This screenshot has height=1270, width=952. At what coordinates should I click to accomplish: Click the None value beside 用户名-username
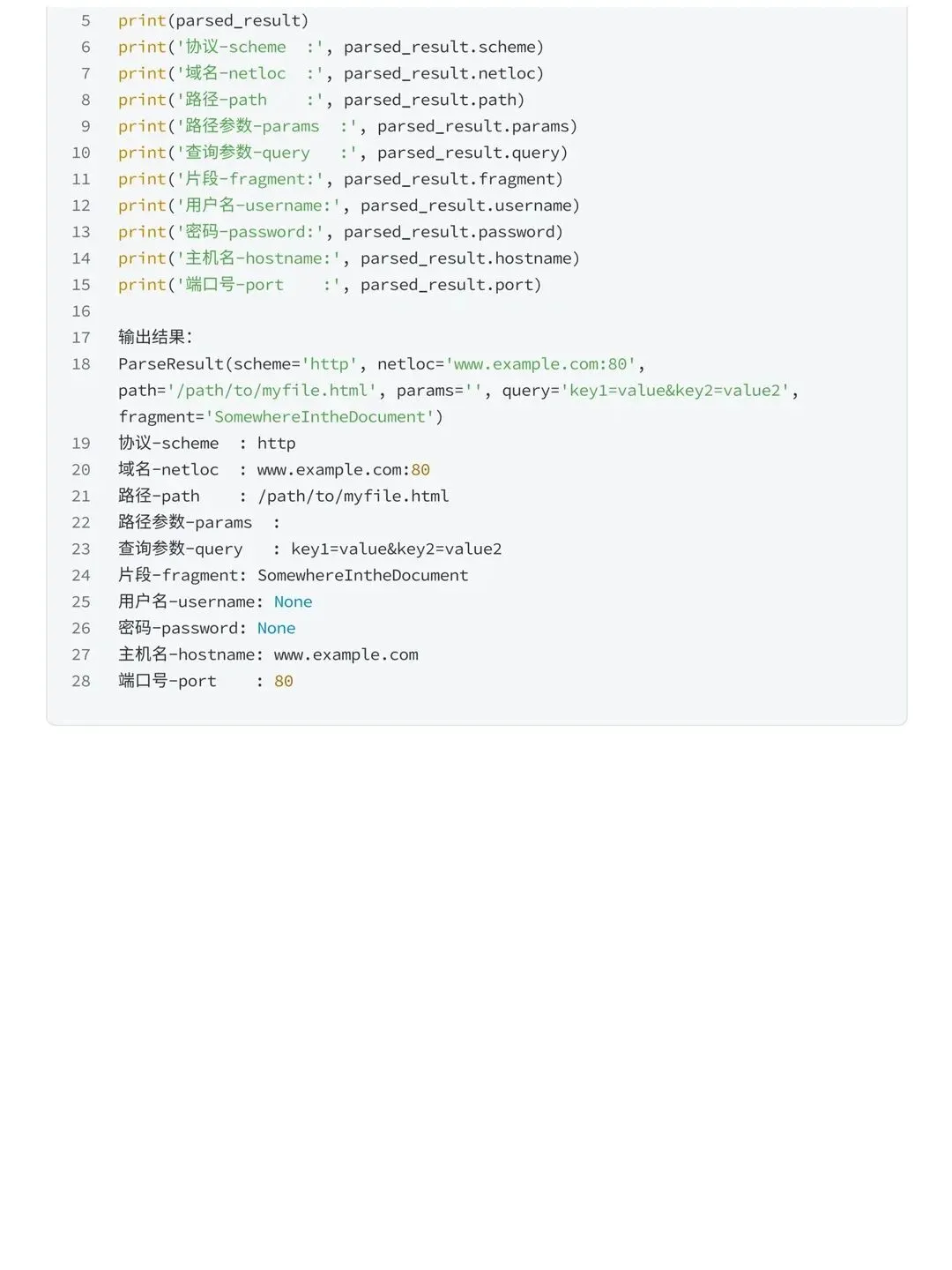(x=293, y=602)
